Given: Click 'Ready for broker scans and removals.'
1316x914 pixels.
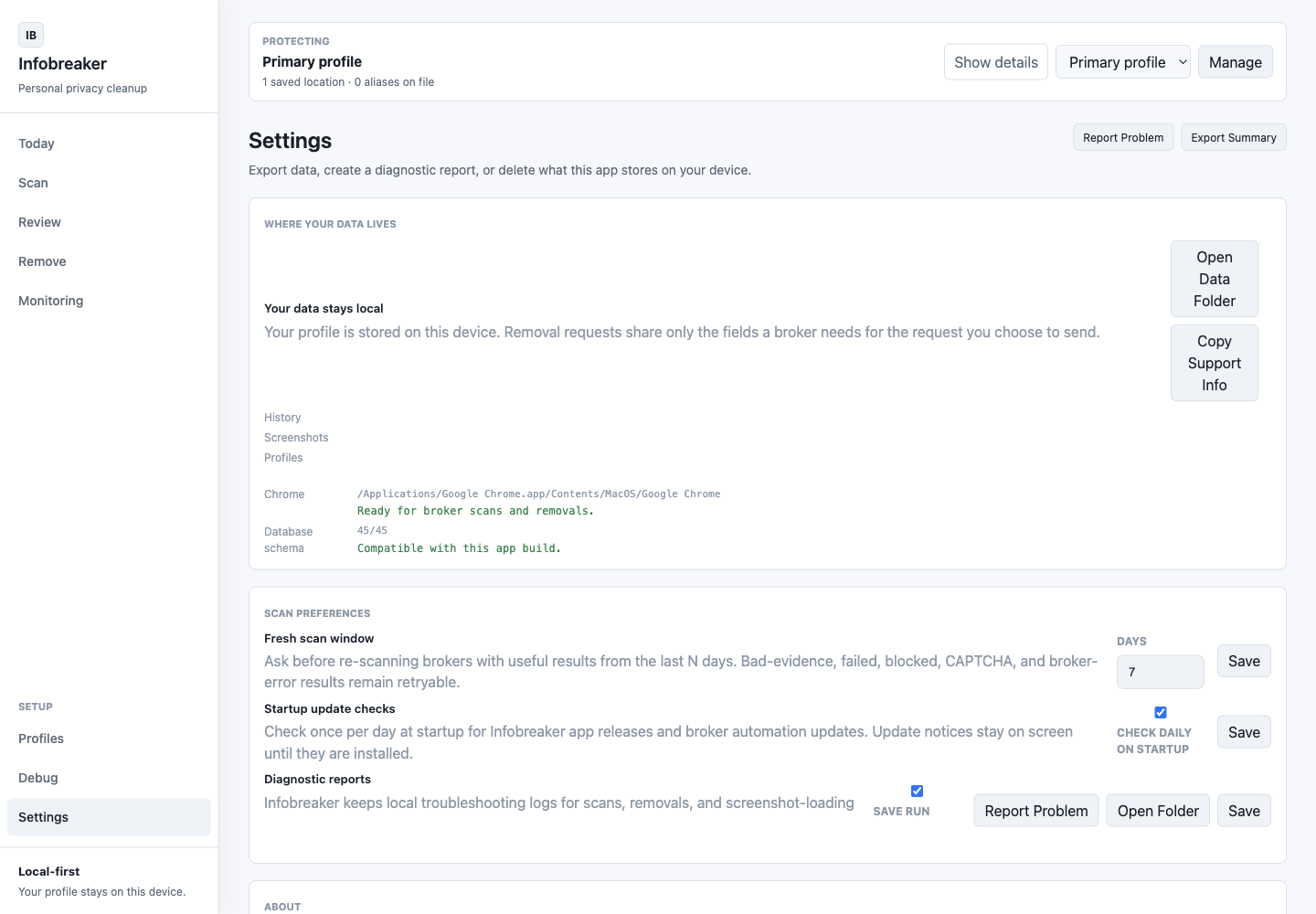Looking at the screenshot, I should (475, 511).
